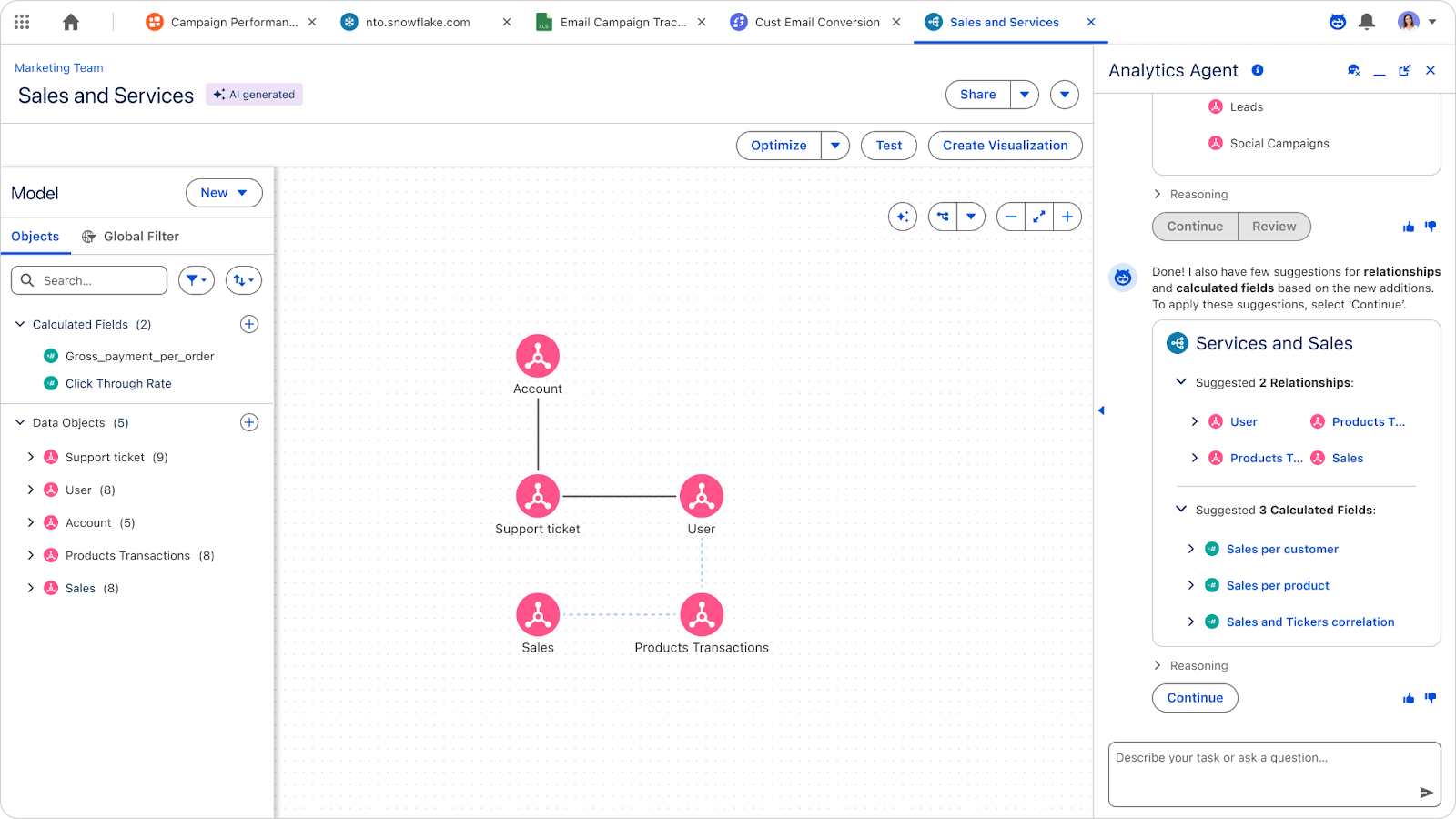Thumbs down the Services and Sales response

pos(1431,698)
